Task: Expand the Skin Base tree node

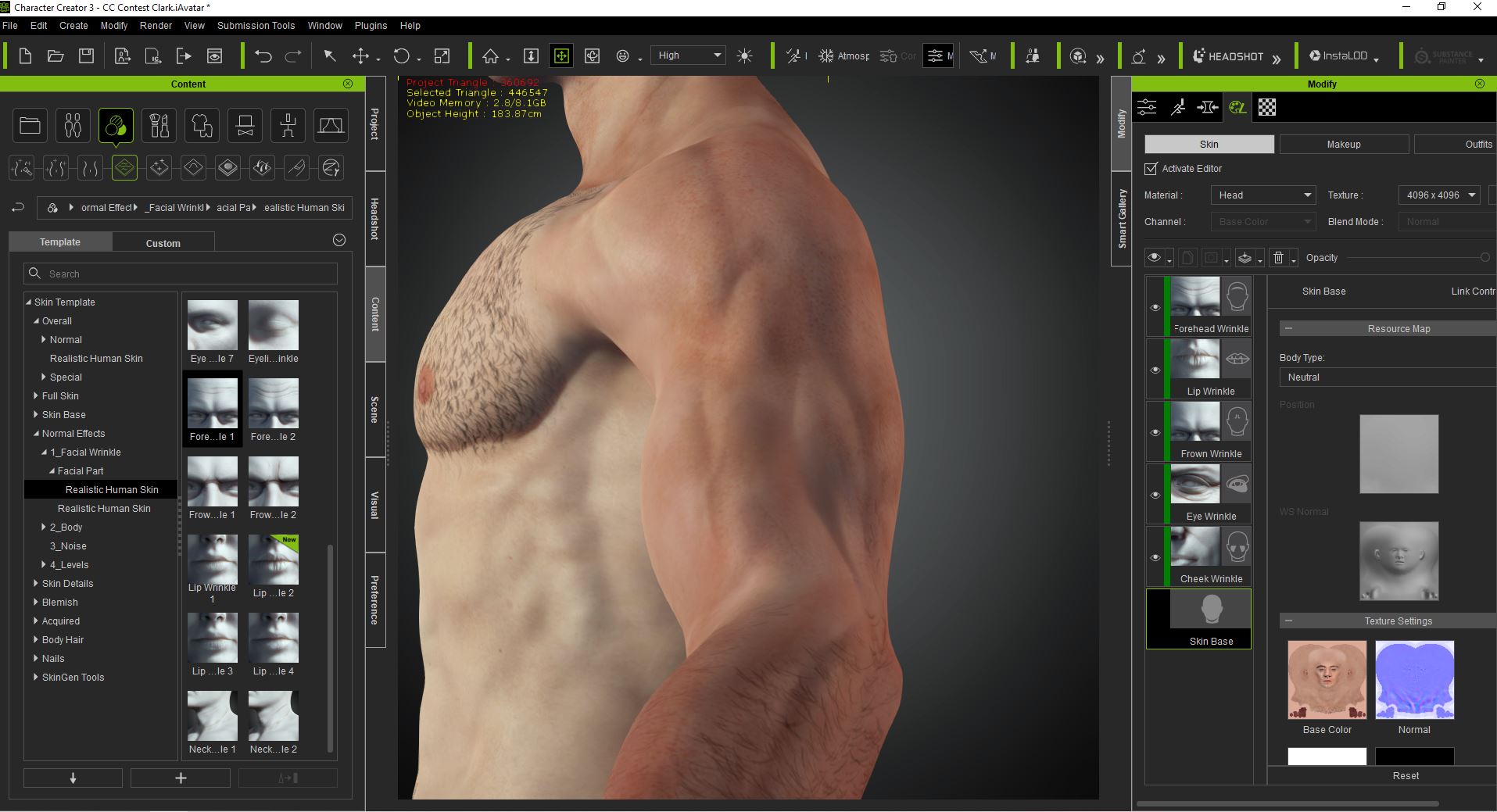Action: 36,414
